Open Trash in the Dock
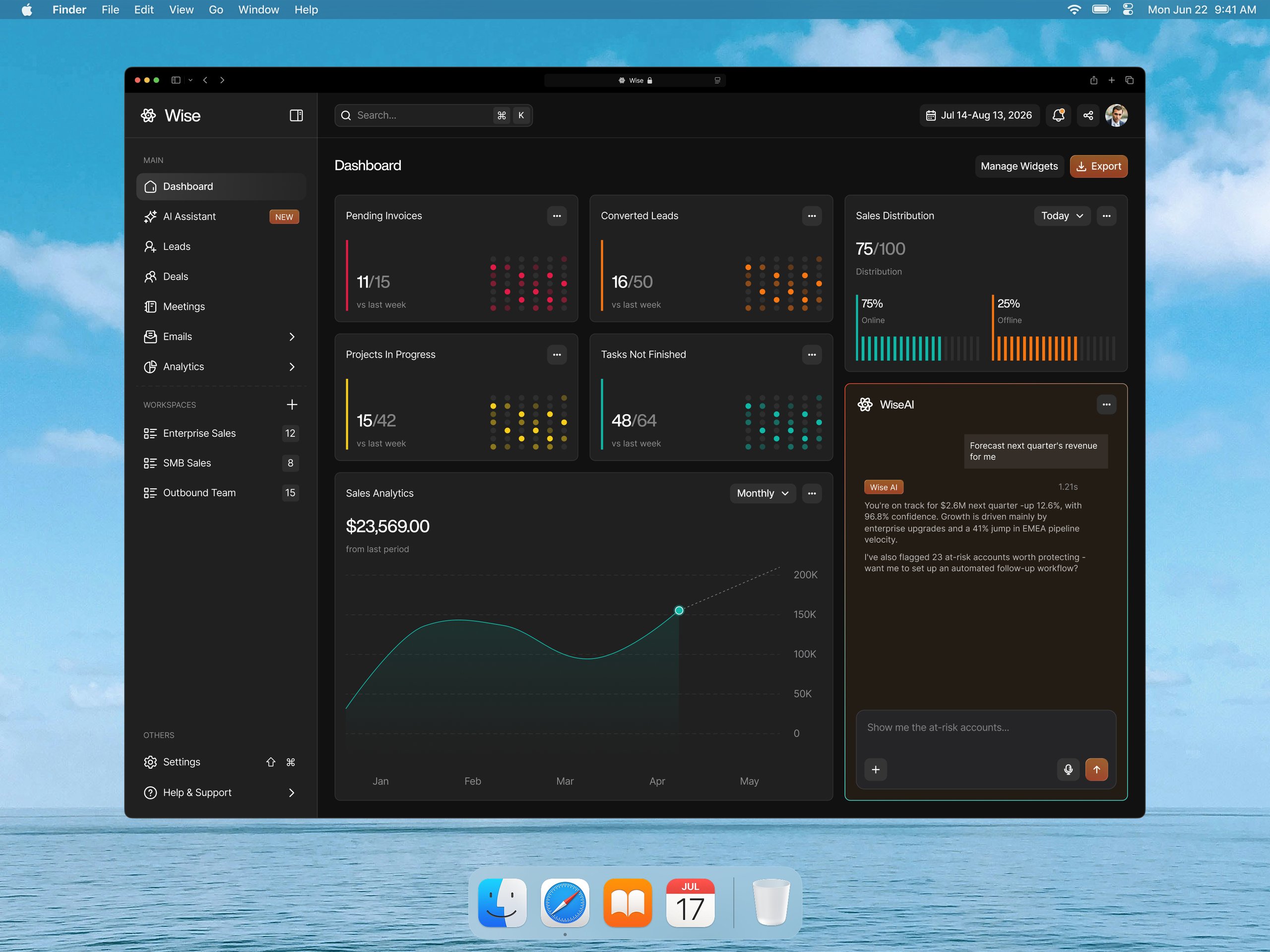Screen dimensions: 1270x952 pos(770,902)
